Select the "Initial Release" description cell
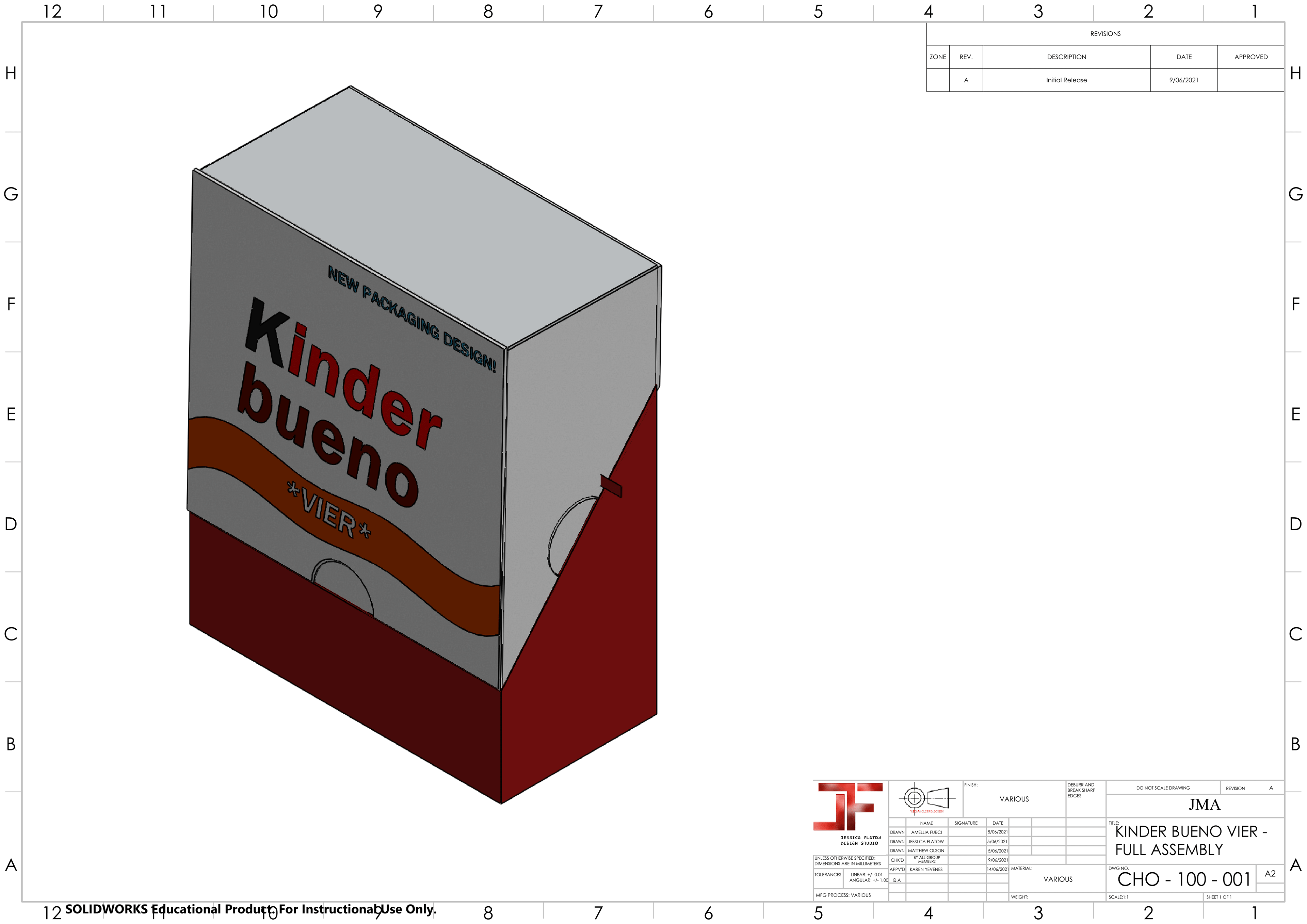The height and width of the screenshot is (924, 1307). pos(1066,80)
